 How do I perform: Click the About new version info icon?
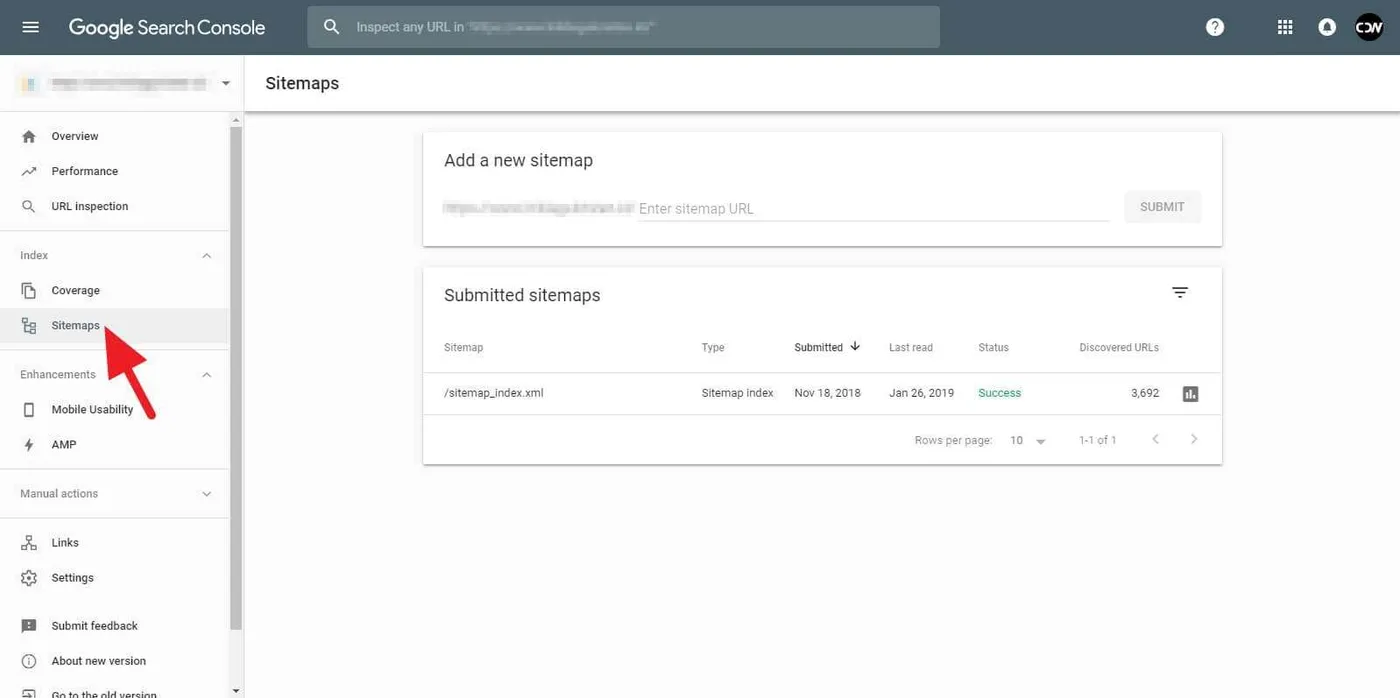(29, 661)
